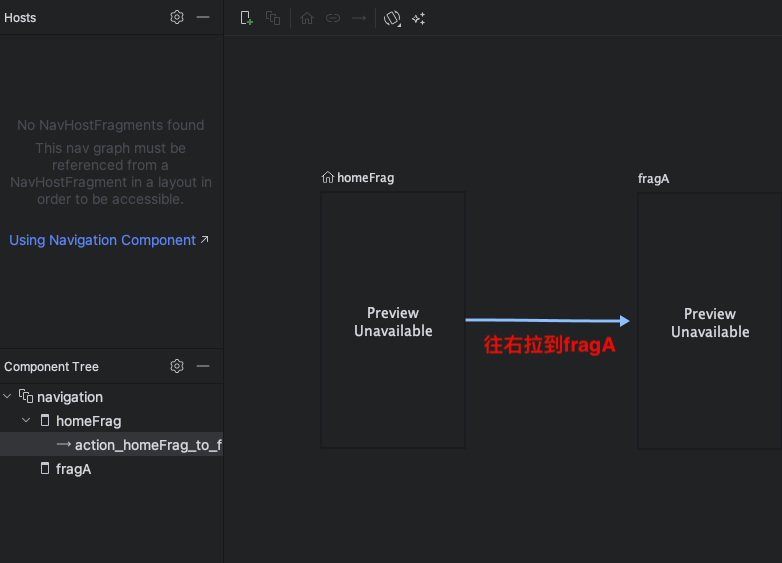This screenshot has width=782, height=563.
Task: Click the Nest in Graph toolbar icon
Action: (273, 18)
